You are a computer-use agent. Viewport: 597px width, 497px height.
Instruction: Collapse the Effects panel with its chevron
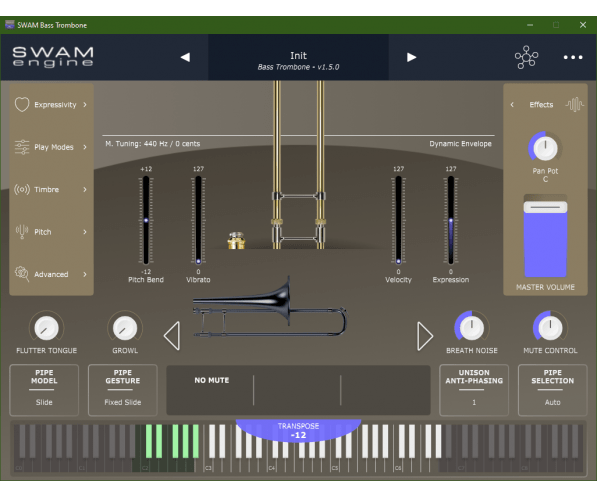[x=512, y=104]
